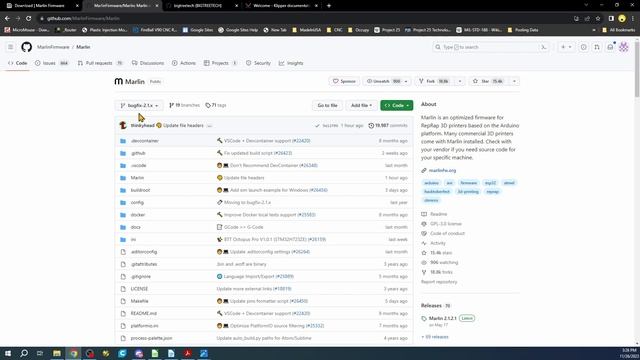The height and width of the screenshot is (360, 640).
Task: Open the README.md file
Action: coord(144,313)
